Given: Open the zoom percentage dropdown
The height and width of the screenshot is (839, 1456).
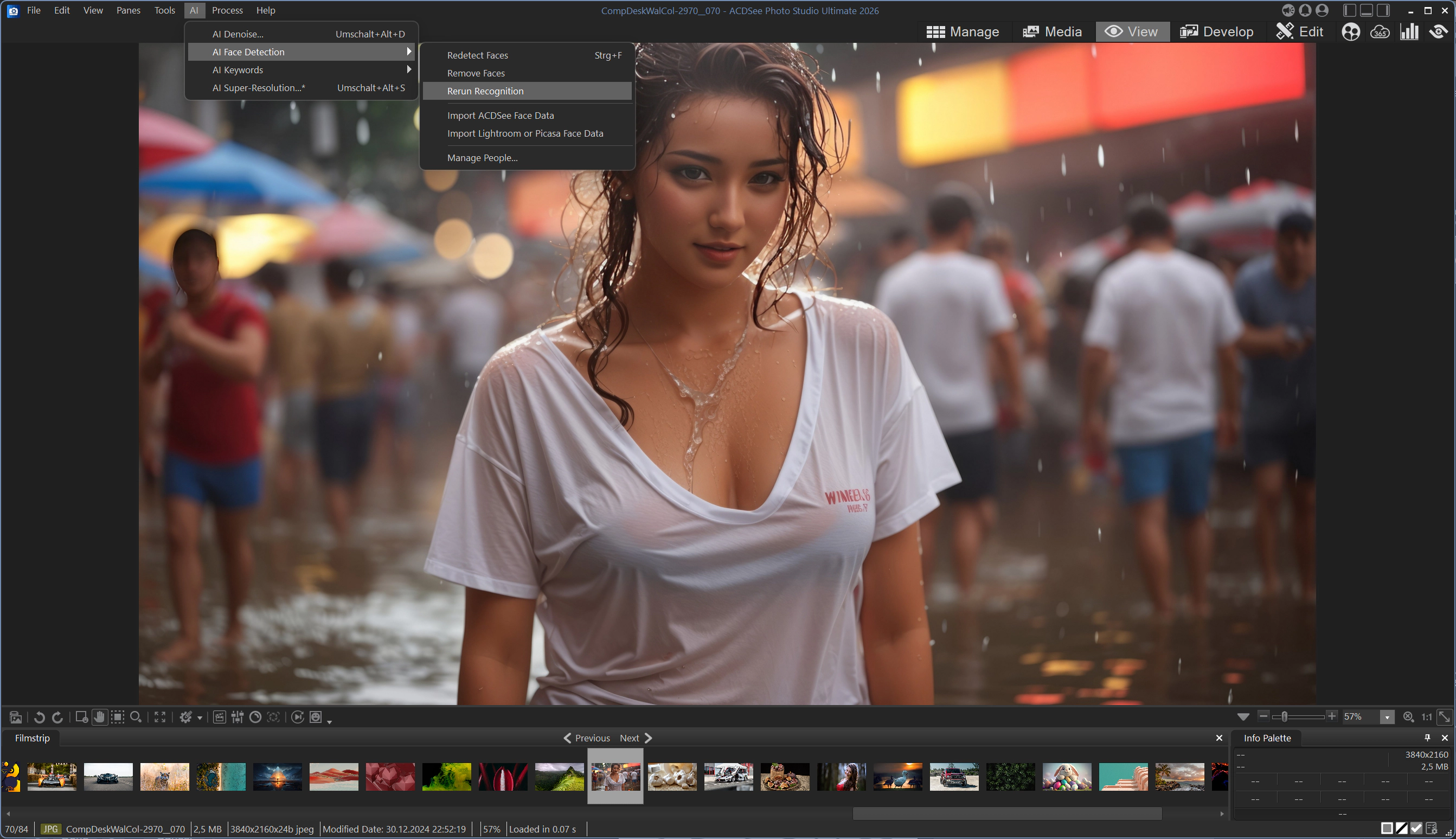Looking at the screenshot, I should [1388, 717].
